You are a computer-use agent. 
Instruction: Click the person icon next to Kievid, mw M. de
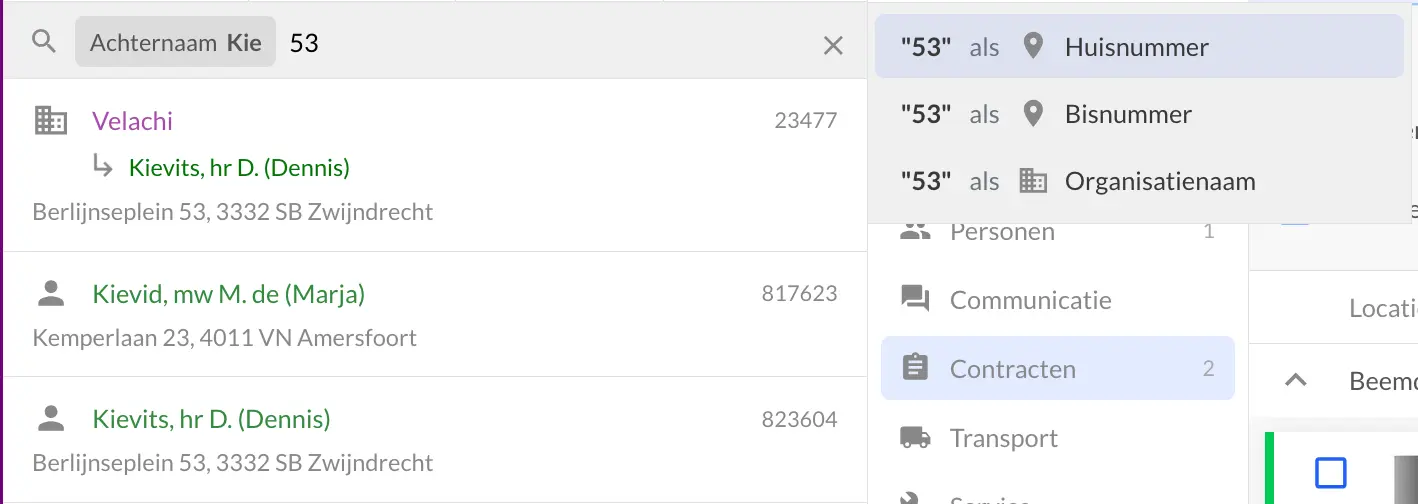[50, 294]
